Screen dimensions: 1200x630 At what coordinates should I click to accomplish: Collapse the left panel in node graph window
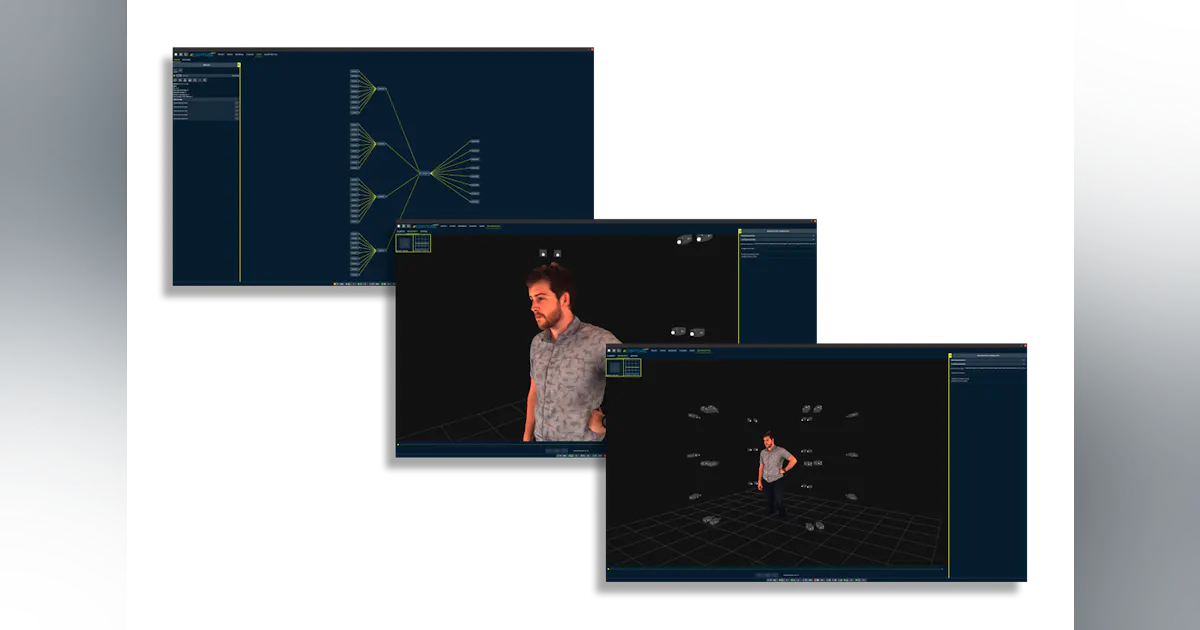237,65
